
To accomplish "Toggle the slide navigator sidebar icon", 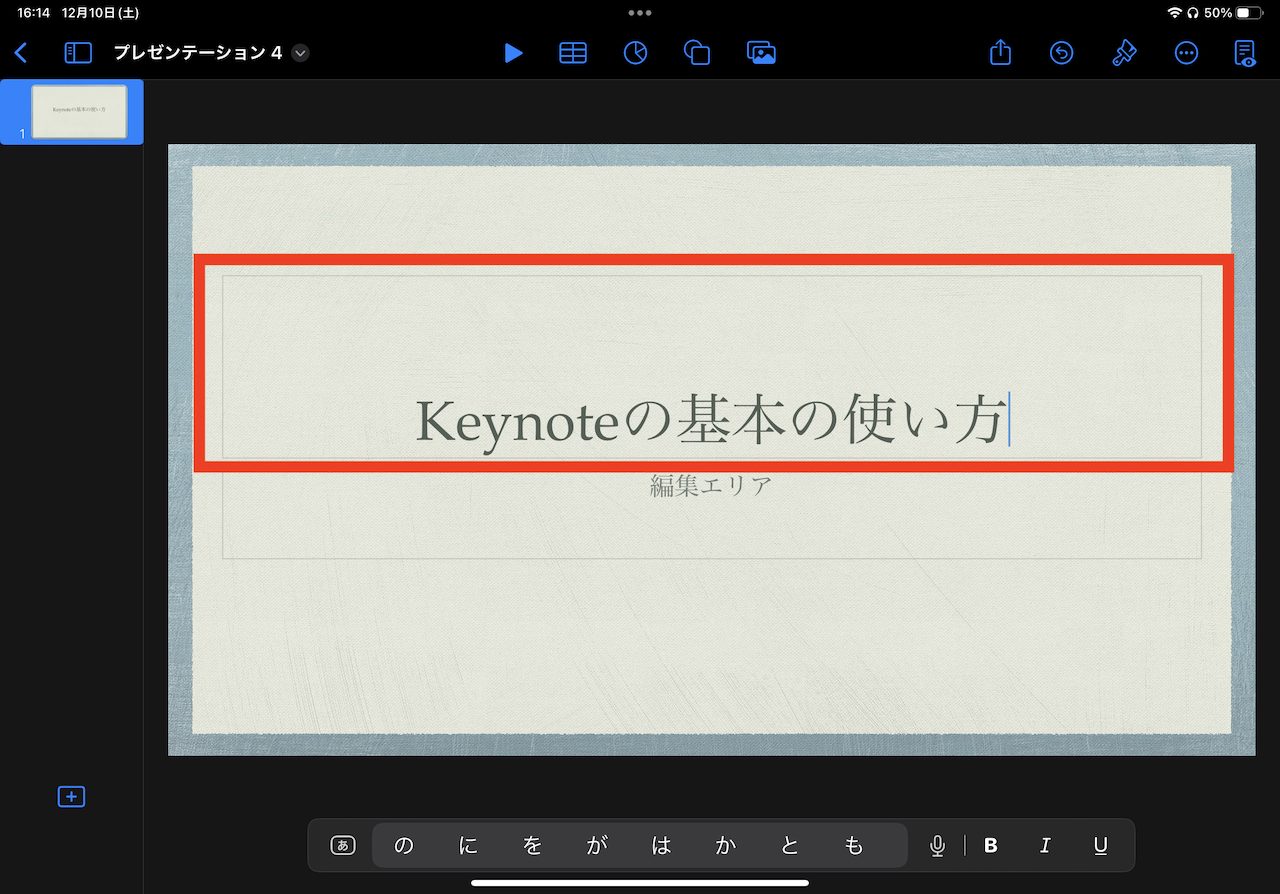I will pyautogui.click(x=78, y=53).
